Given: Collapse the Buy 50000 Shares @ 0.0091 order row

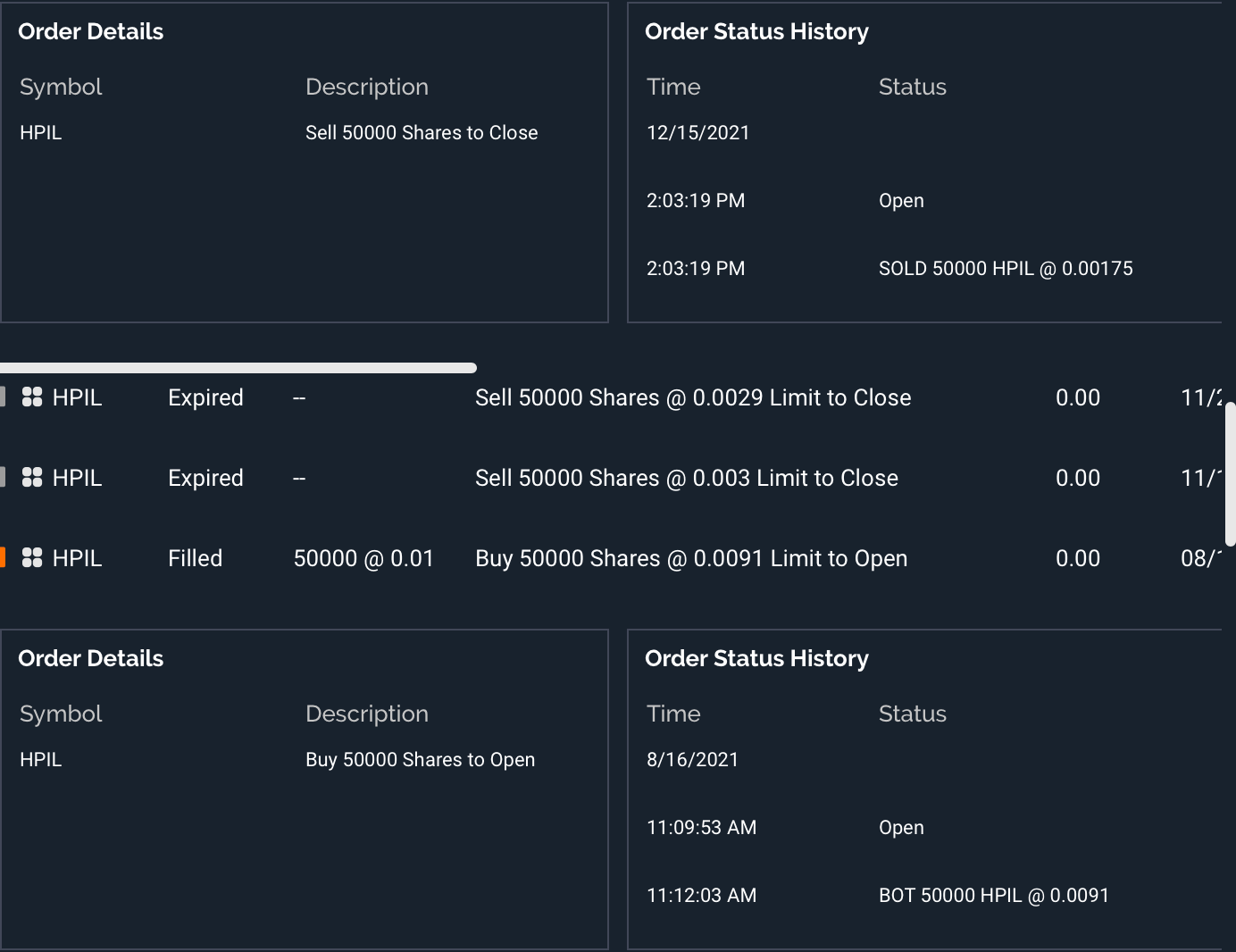Looking at the screenshot, I should 690,558.
